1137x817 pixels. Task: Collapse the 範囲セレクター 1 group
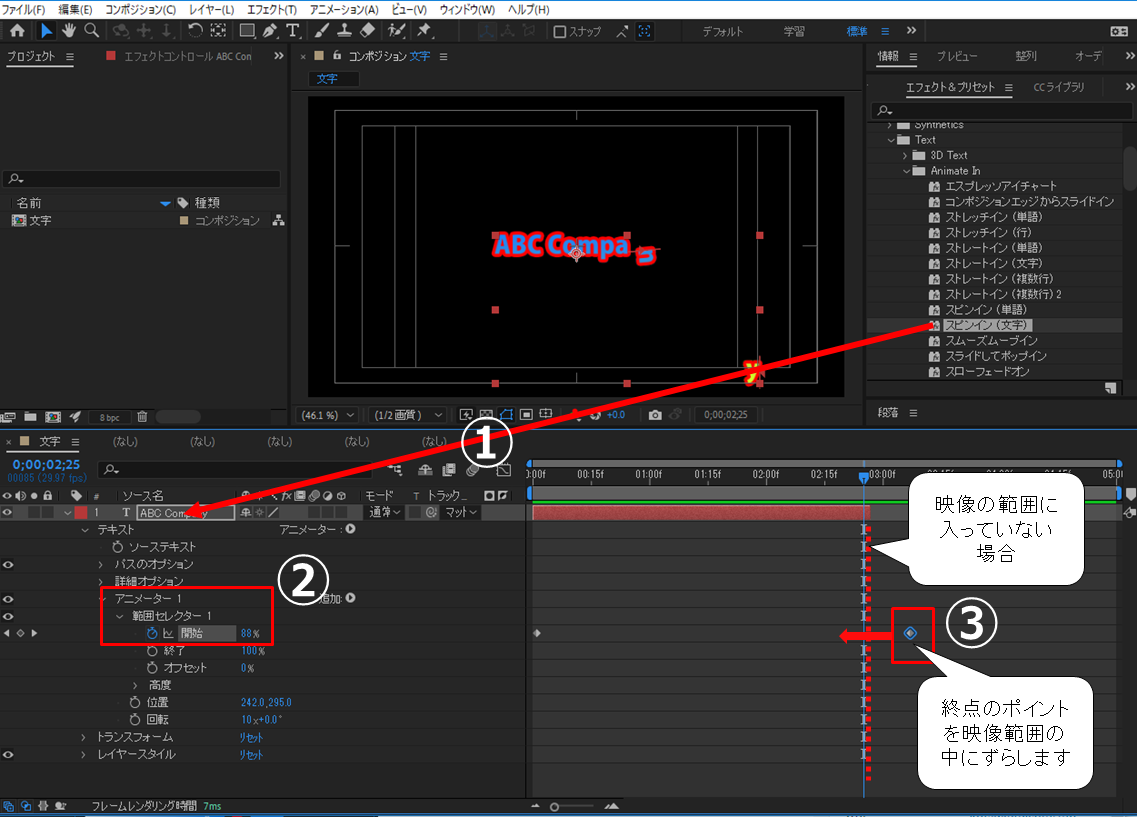(x=119, y=616)
